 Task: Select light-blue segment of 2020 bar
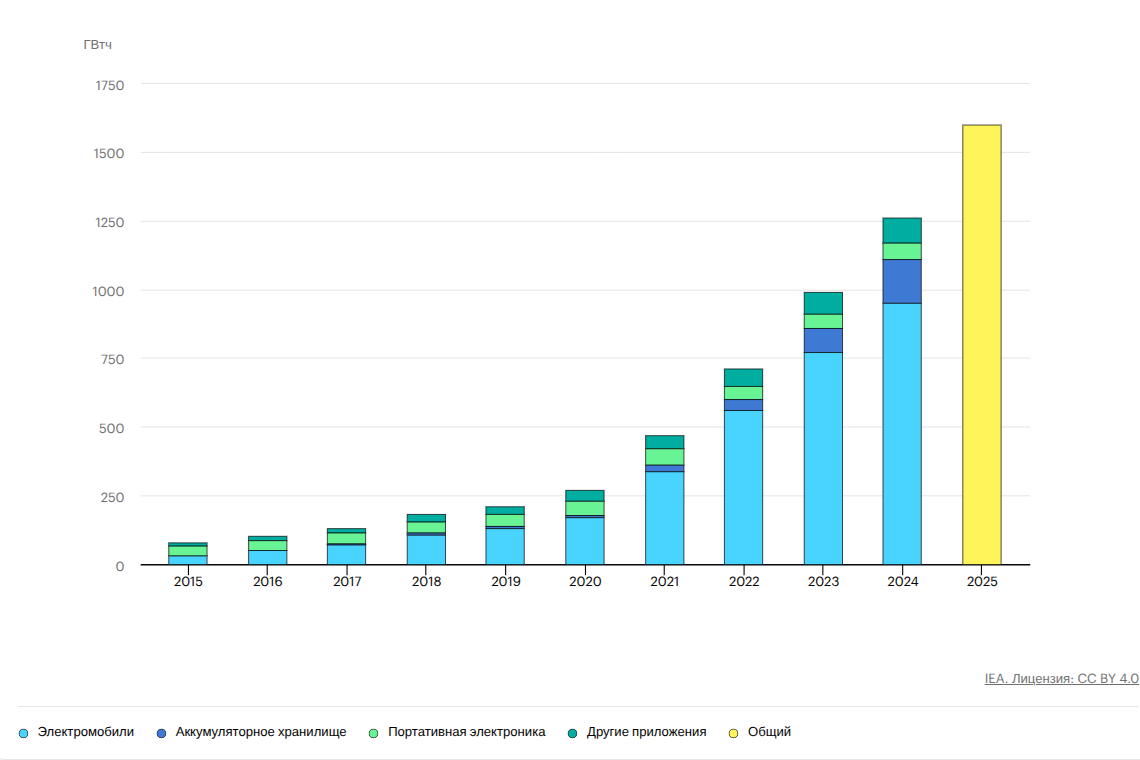[x=585, y=541]
